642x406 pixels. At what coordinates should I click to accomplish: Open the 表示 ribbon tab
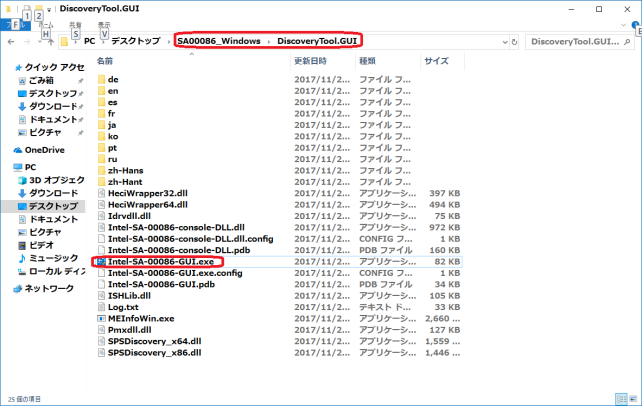[x=104, y=25]
